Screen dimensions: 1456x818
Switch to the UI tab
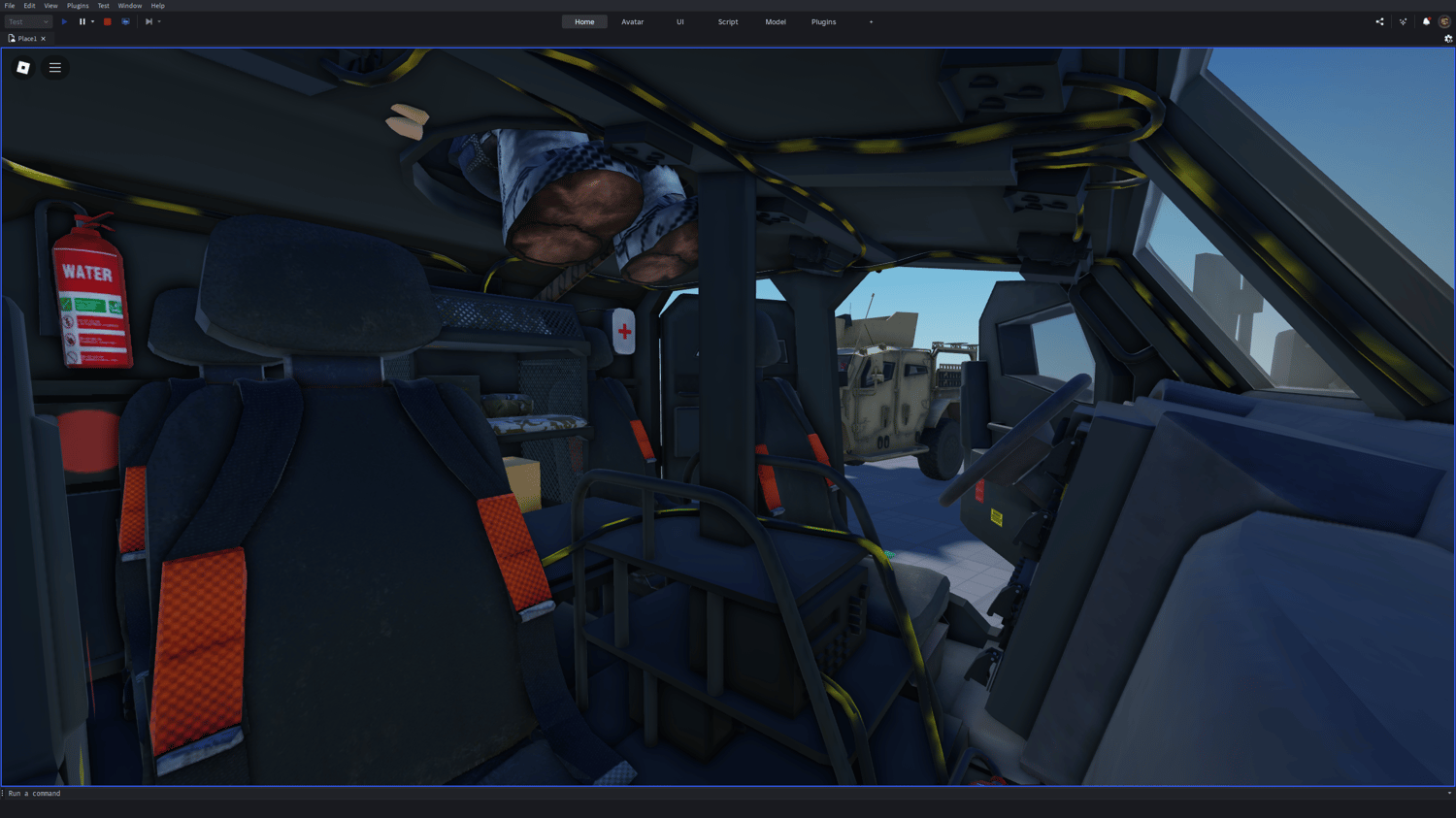pyautogui.click(x=680, y=21)
